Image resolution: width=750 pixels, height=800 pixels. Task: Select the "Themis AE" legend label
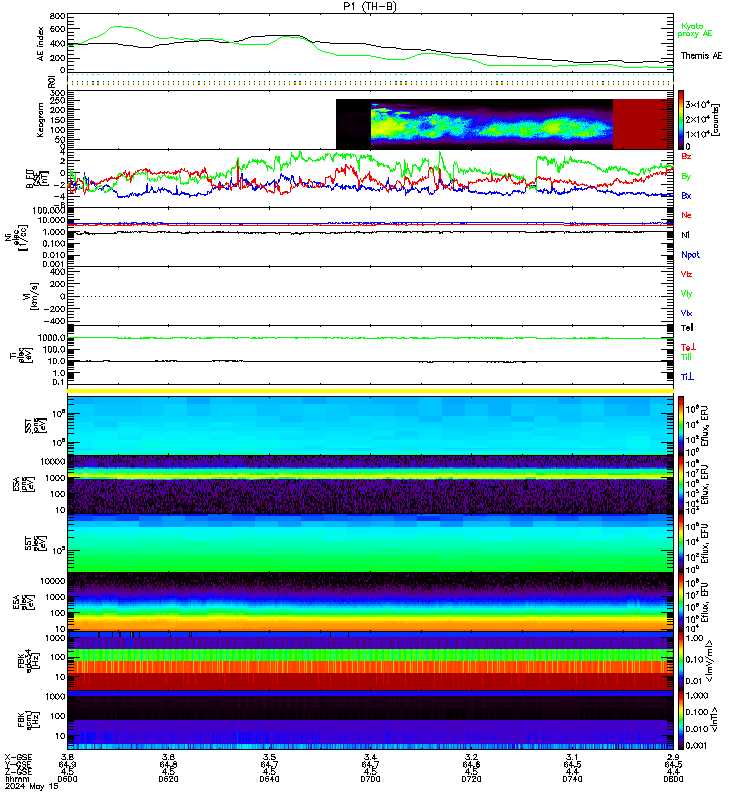point(701,56)
